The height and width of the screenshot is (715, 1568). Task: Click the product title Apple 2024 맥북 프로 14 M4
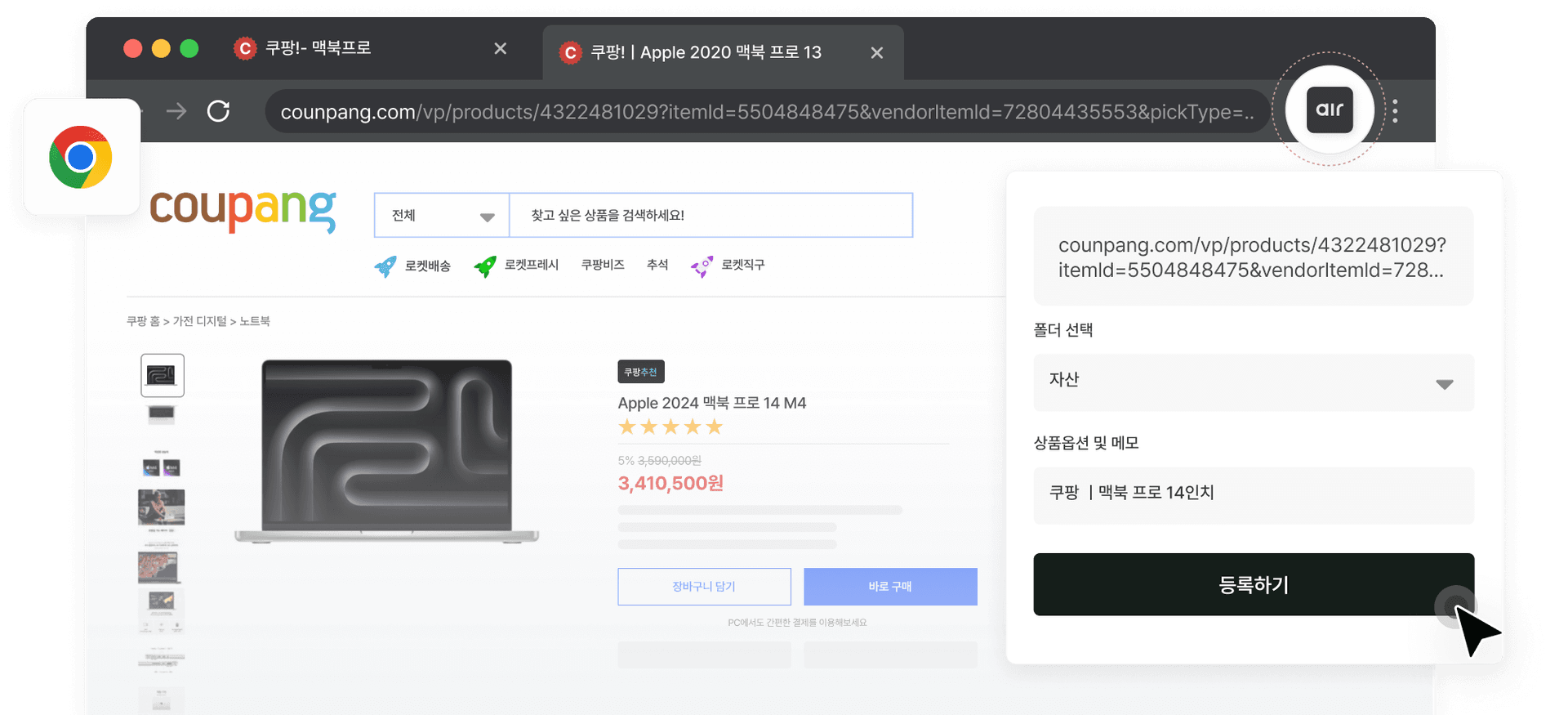[712, 403]
